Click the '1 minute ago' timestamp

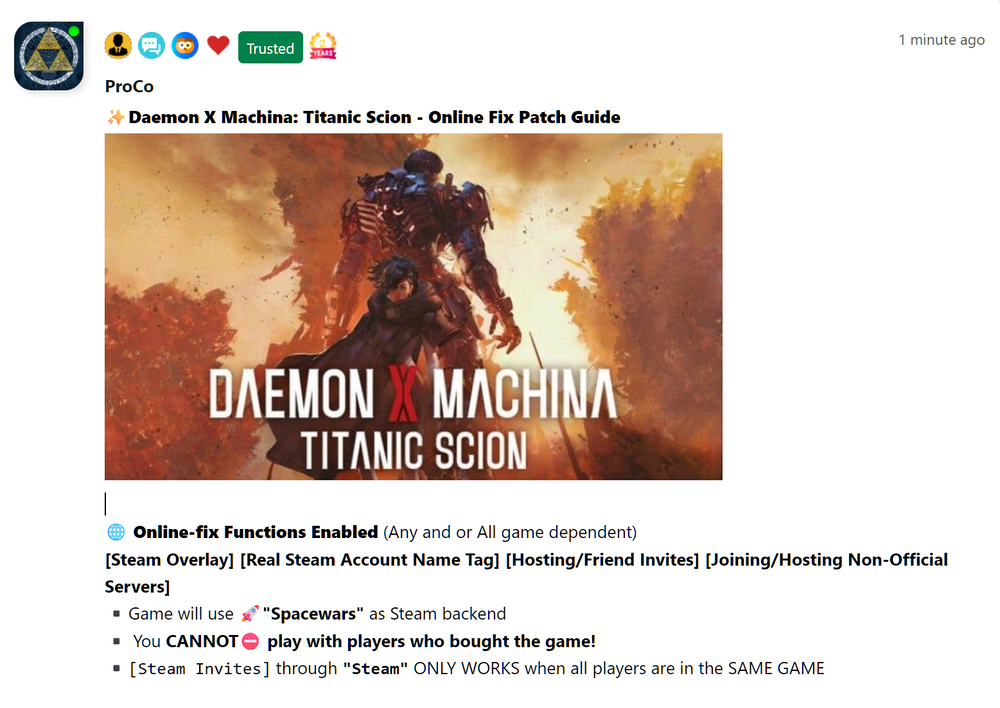[941, 40]
